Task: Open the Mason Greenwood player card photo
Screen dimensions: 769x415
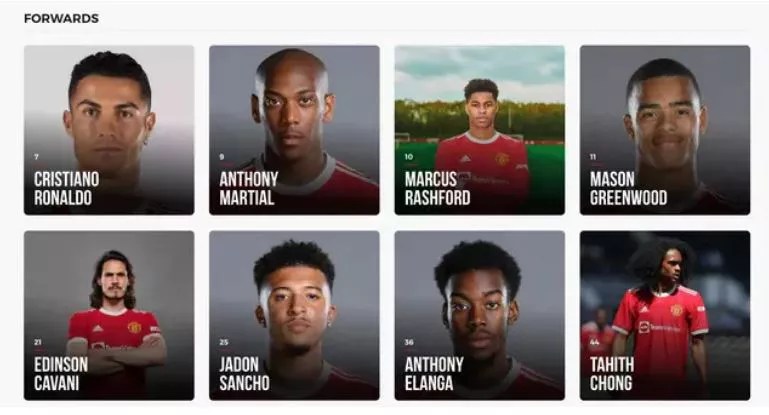Action: click(665, 130)
